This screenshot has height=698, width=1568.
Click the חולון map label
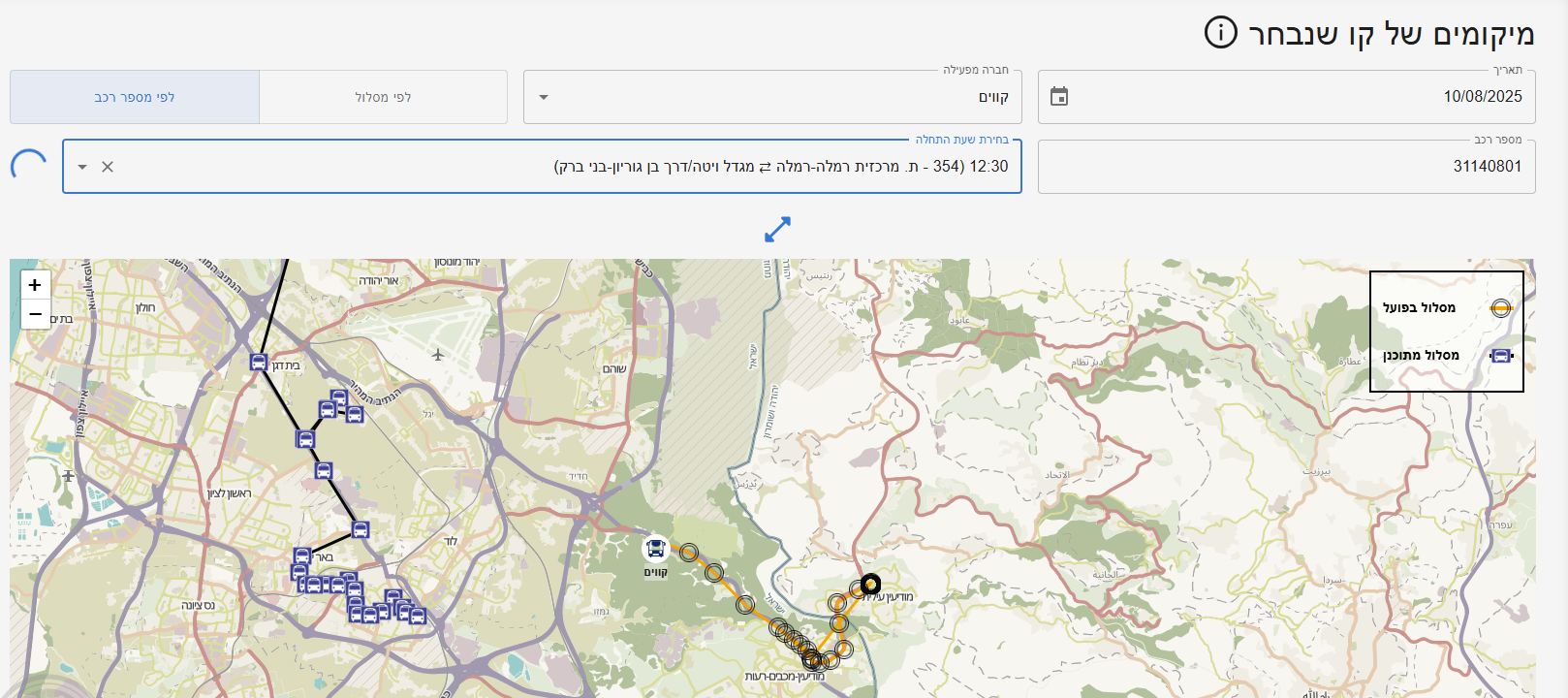point(145,308)
